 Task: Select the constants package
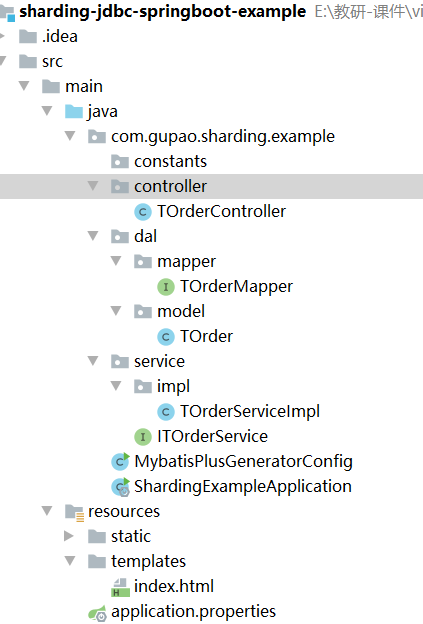(x=170, y=162)
